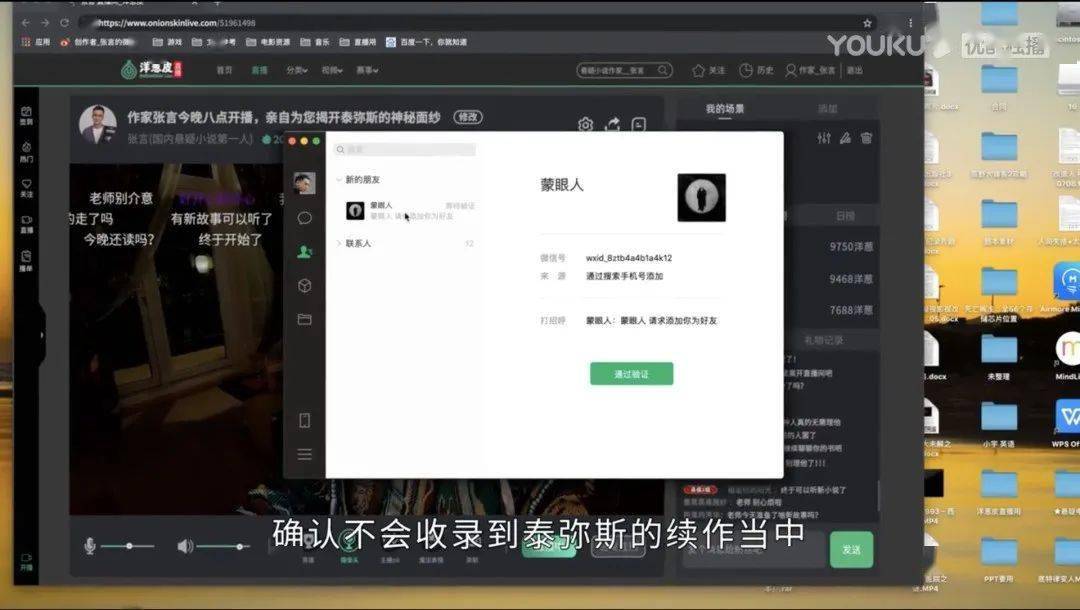1080x610 pixels.
Task: Open the 电影资源 bookmark folder
Action: [268, 42]
